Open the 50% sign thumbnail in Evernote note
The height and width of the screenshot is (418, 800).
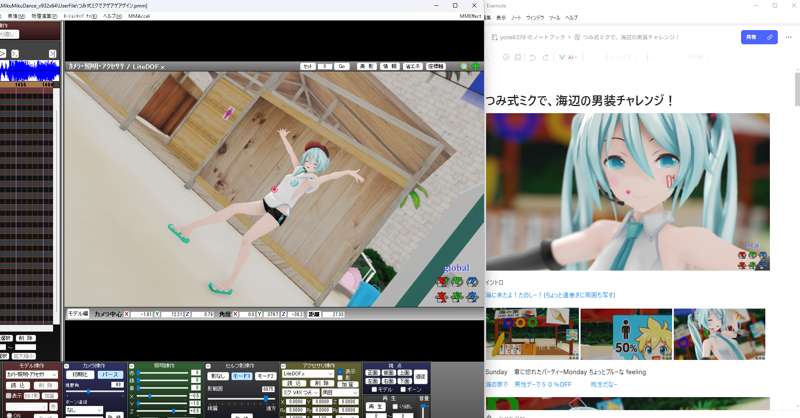point(626,334)
